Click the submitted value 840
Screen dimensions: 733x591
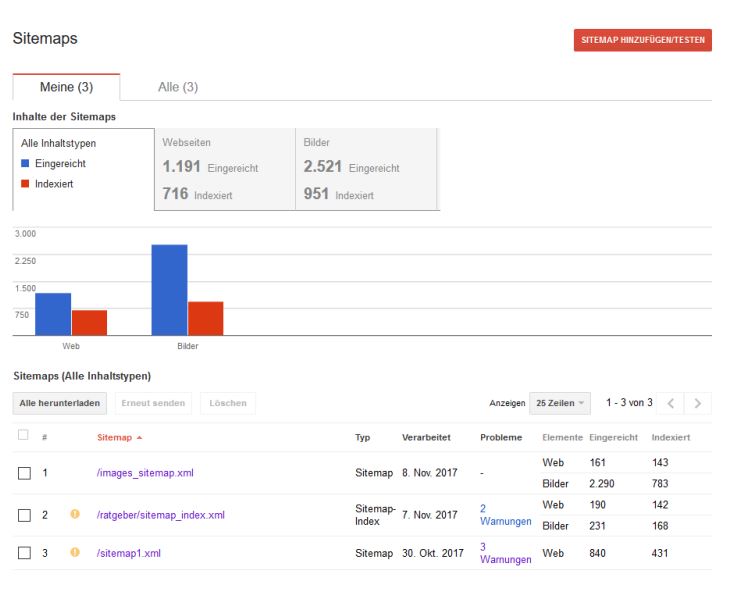click(597, 553)
